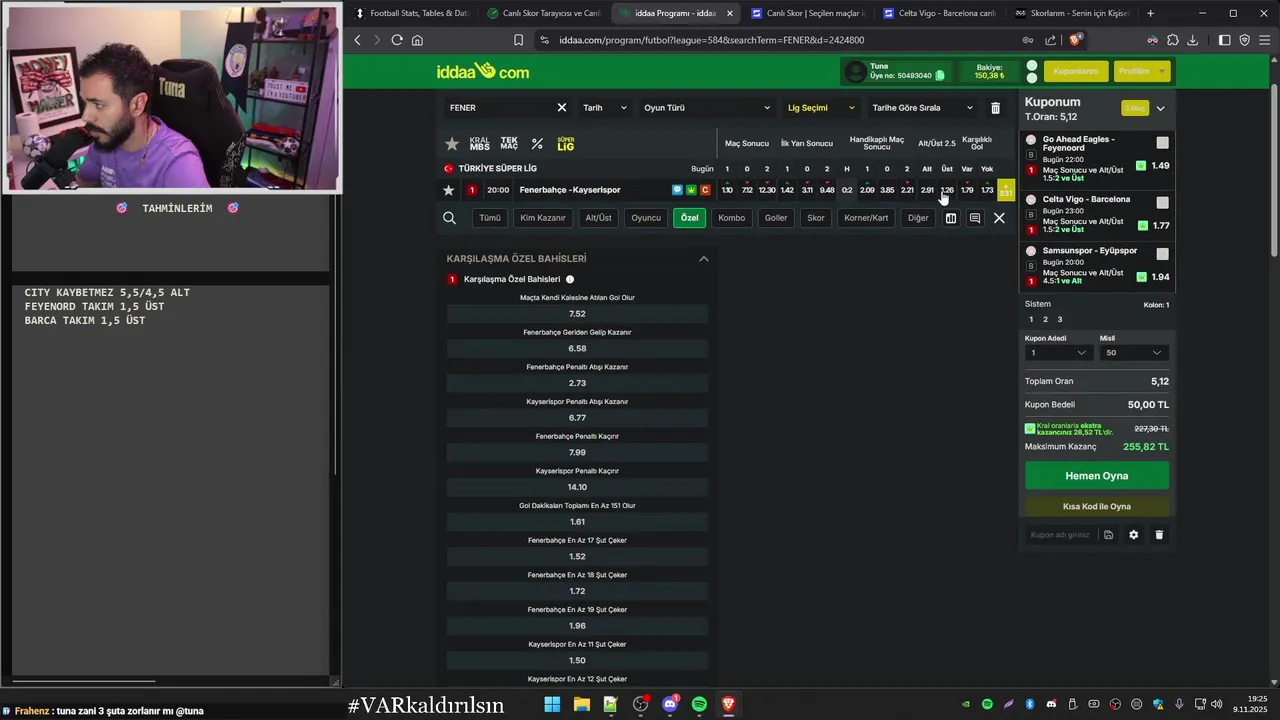This screenshot has height=720, width=1280.
Task: Switch to the Korner/Kart tab
Action: (x=866, y=218)
